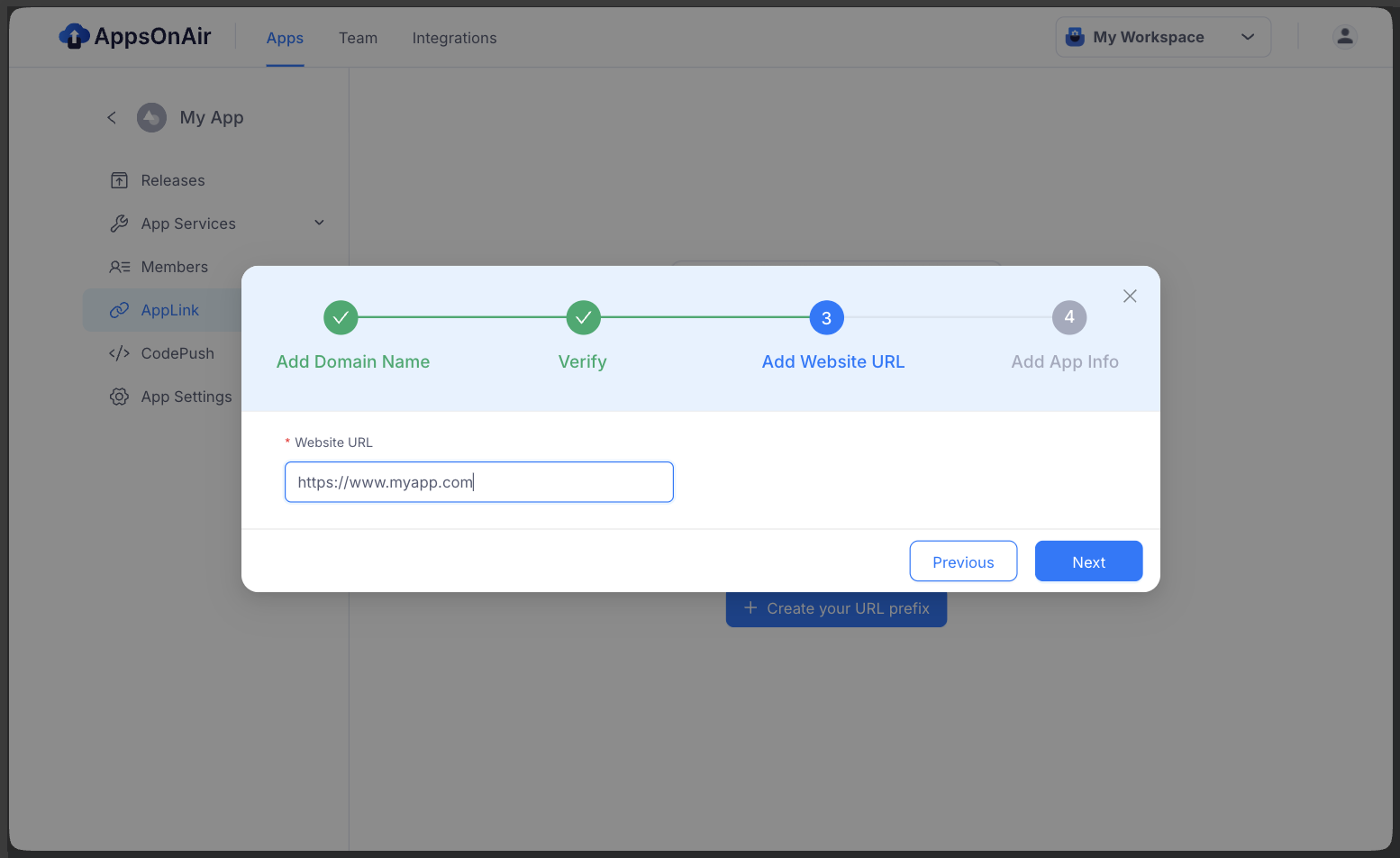1400x858 pixels.
Task: Click the Verify step checkmark
Action: 583,317
